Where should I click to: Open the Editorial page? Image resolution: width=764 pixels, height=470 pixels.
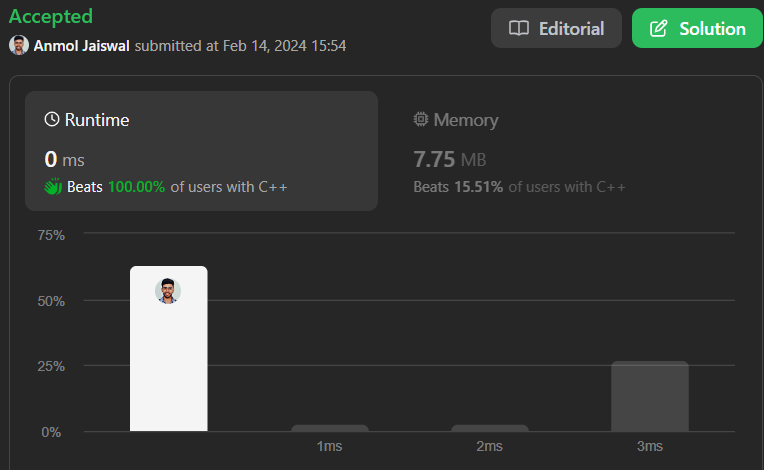coord(556,28)
